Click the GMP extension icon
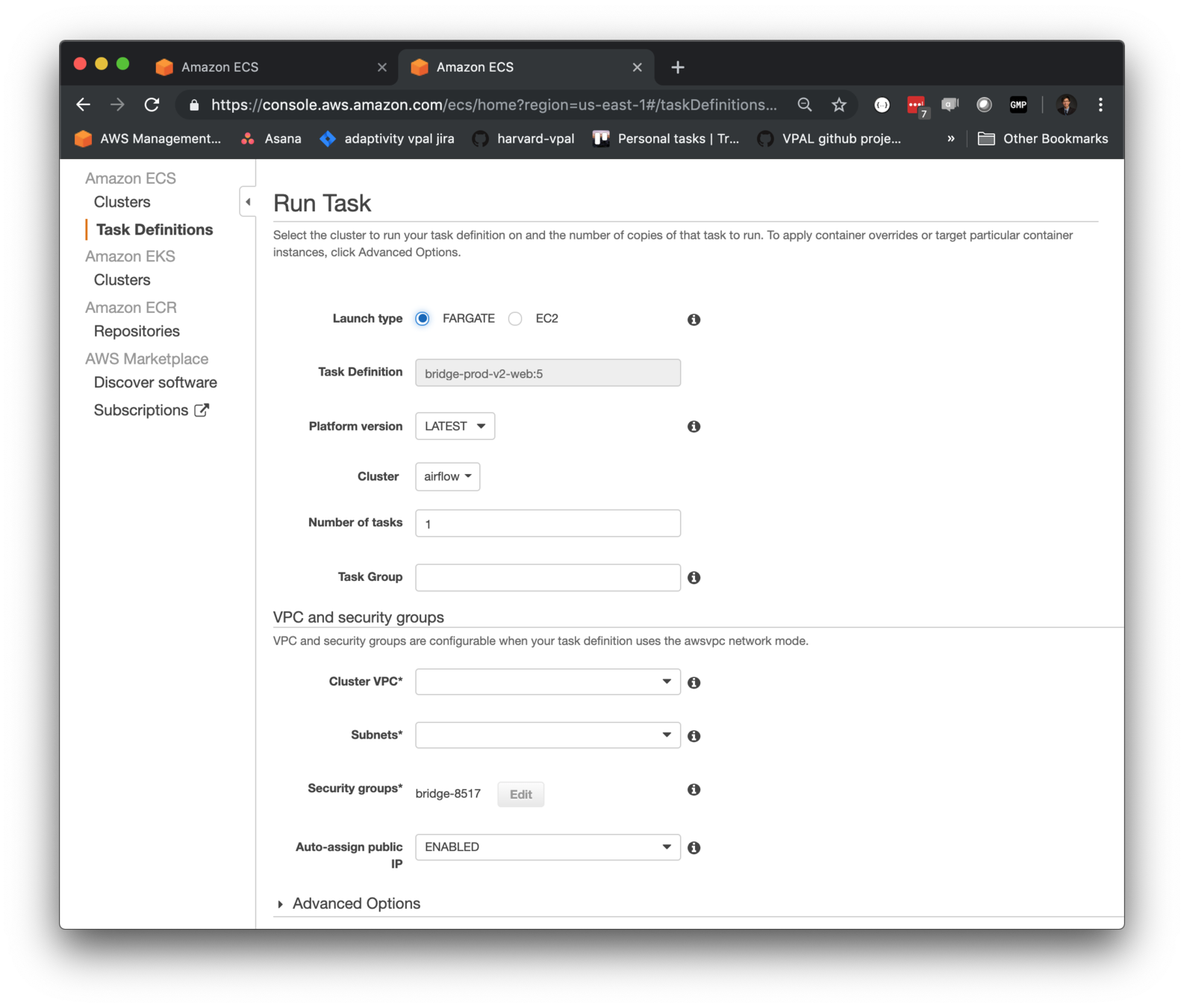The image size is (1184, 1008). click(1018, 105)
